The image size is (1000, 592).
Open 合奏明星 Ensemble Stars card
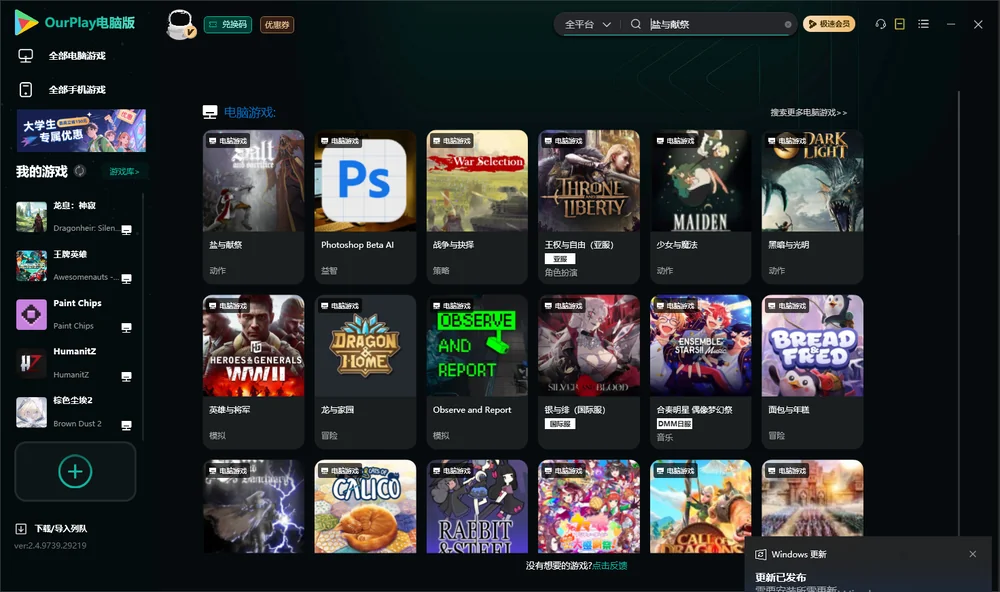tap(700, 372)
